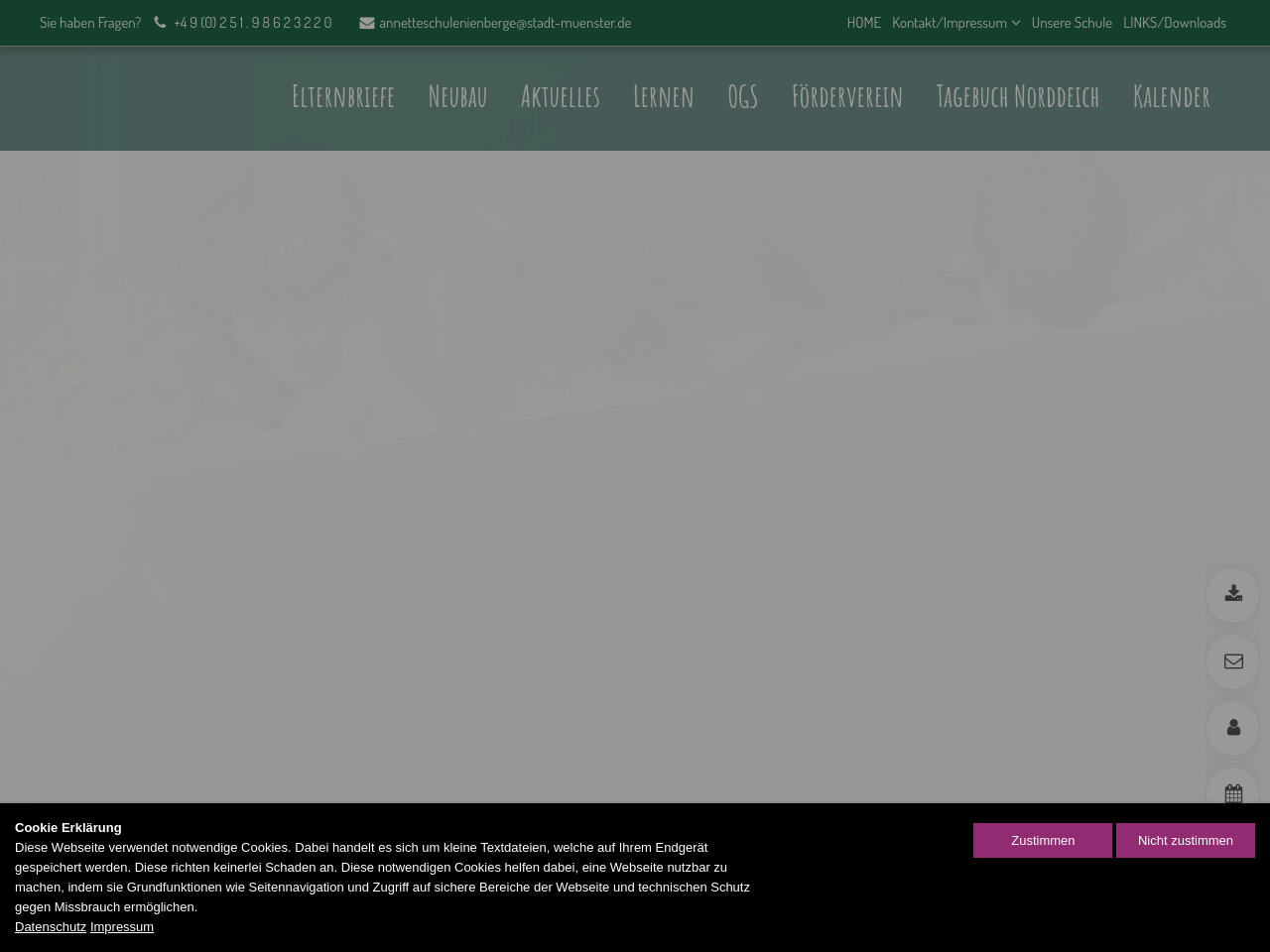Accept cookies with the Zustimmen button

click(1042, 840)
